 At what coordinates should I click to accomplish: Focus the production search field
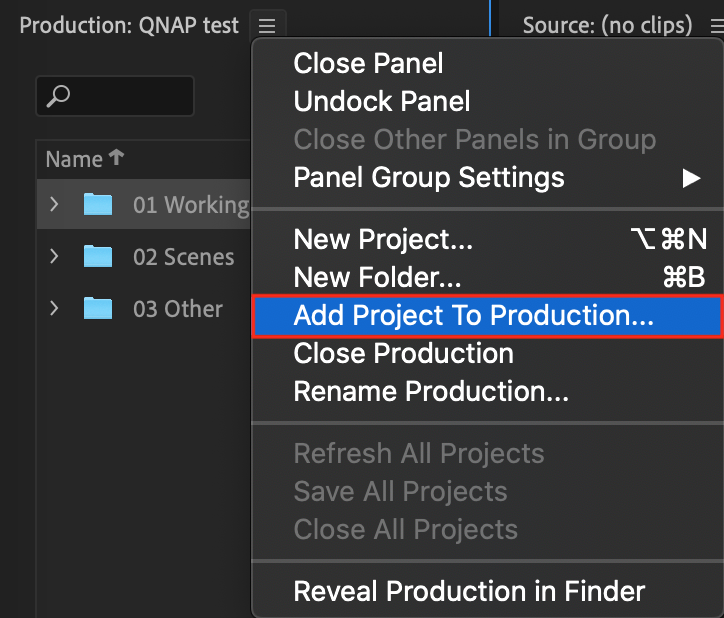coord(115,96)
